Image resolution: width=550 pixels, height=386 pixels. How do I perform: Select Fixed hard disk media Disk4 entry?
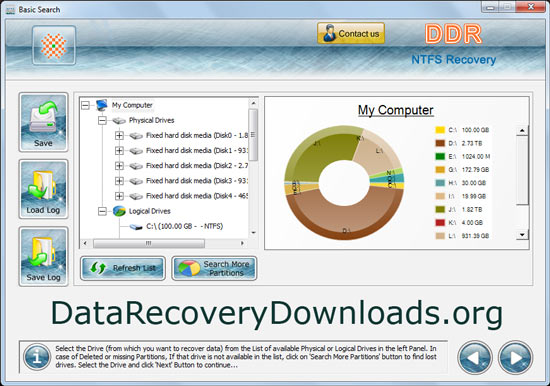pos(197,196)
